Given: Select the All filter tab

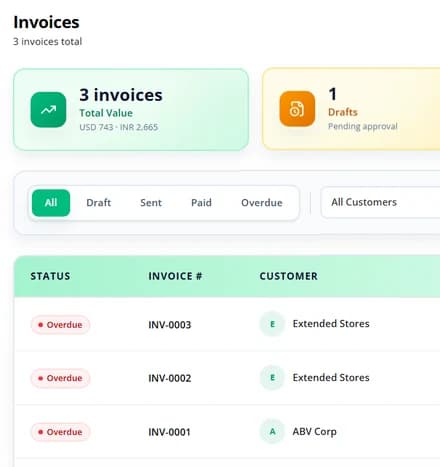Looking at the screenshot, I should tap(51, 203).
